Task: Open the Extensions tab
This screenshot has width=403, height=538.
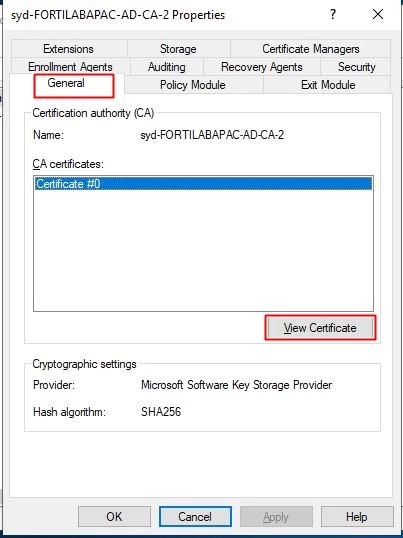Action: 69,49
